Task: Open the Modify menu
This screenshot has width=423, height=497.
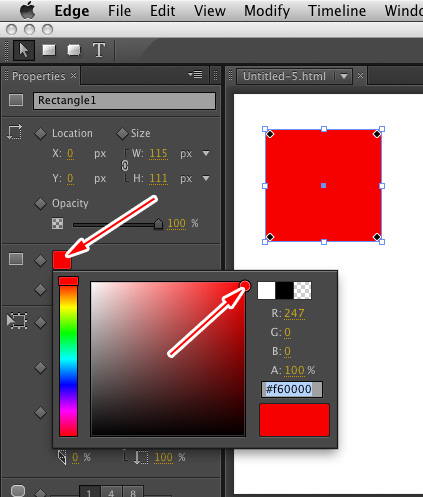Action: 267,11
